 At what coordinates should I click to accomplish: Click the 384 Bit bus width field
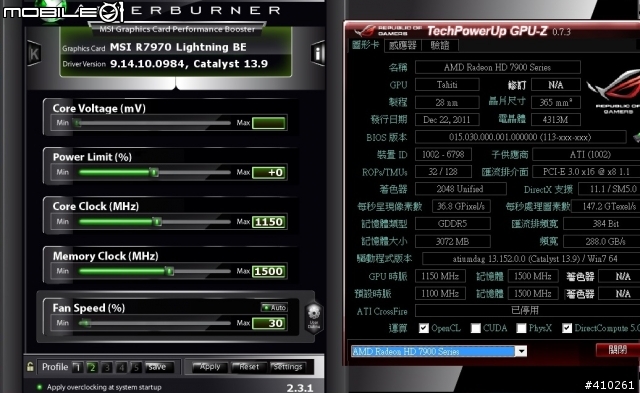(x=602, y=224)
